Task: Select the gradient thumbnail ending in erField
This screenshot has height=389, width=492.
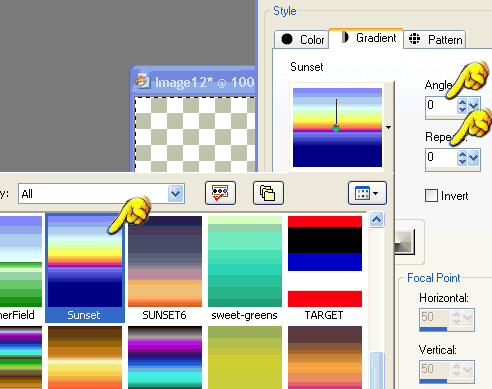Action: point(21,262)
